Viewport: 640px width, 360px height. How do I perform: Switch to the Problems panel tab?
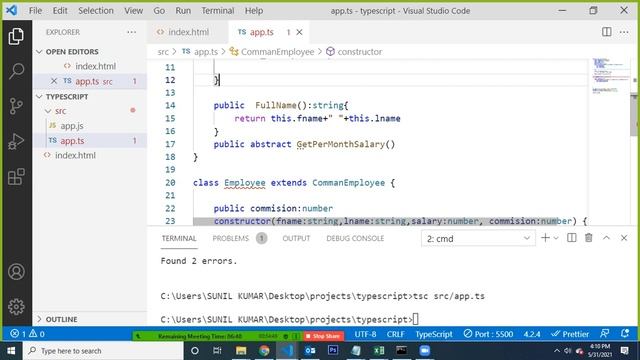(239, 238)
